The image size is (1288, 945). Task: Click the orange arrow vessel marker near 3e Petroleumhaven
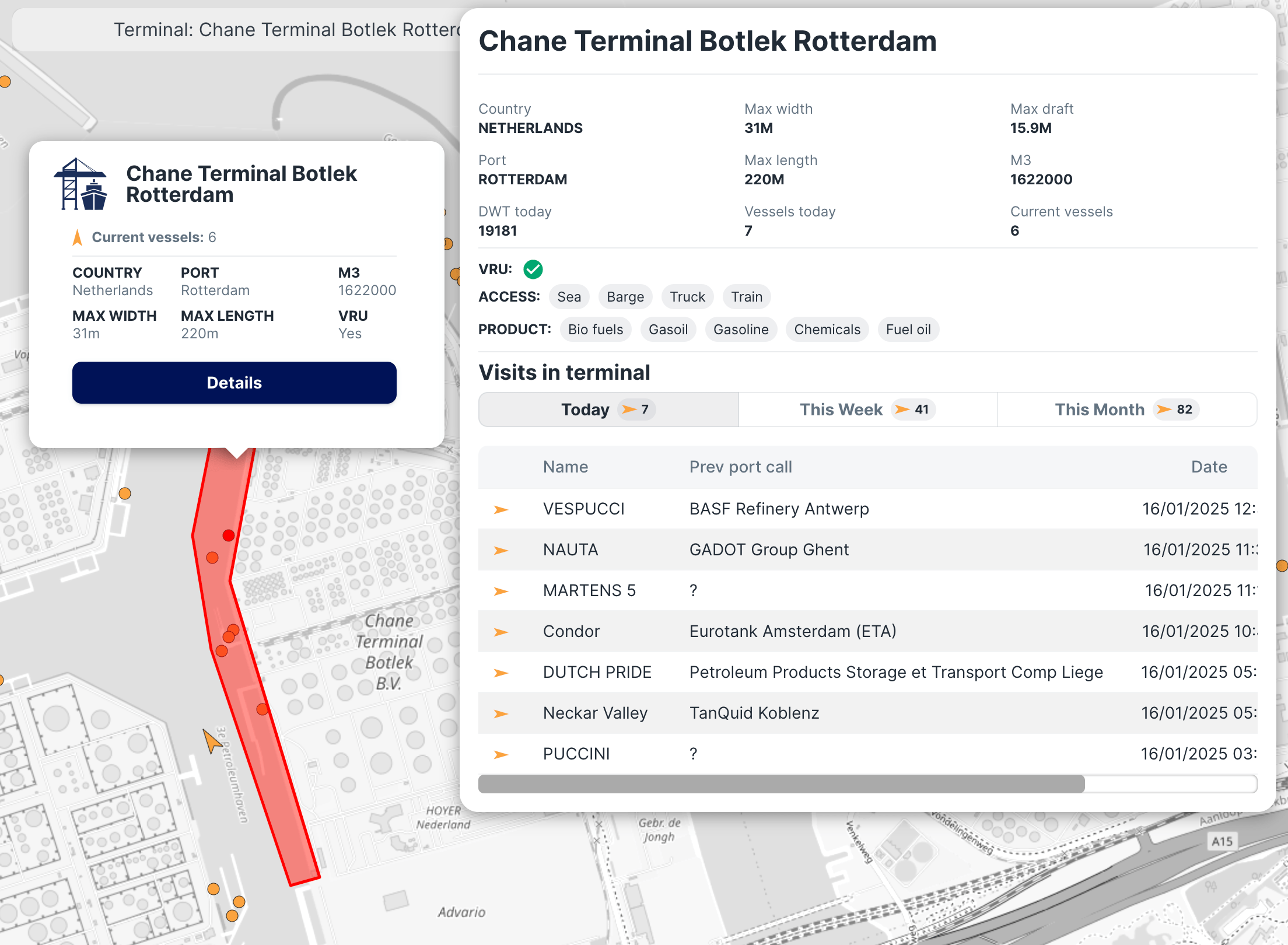[212, 741]
